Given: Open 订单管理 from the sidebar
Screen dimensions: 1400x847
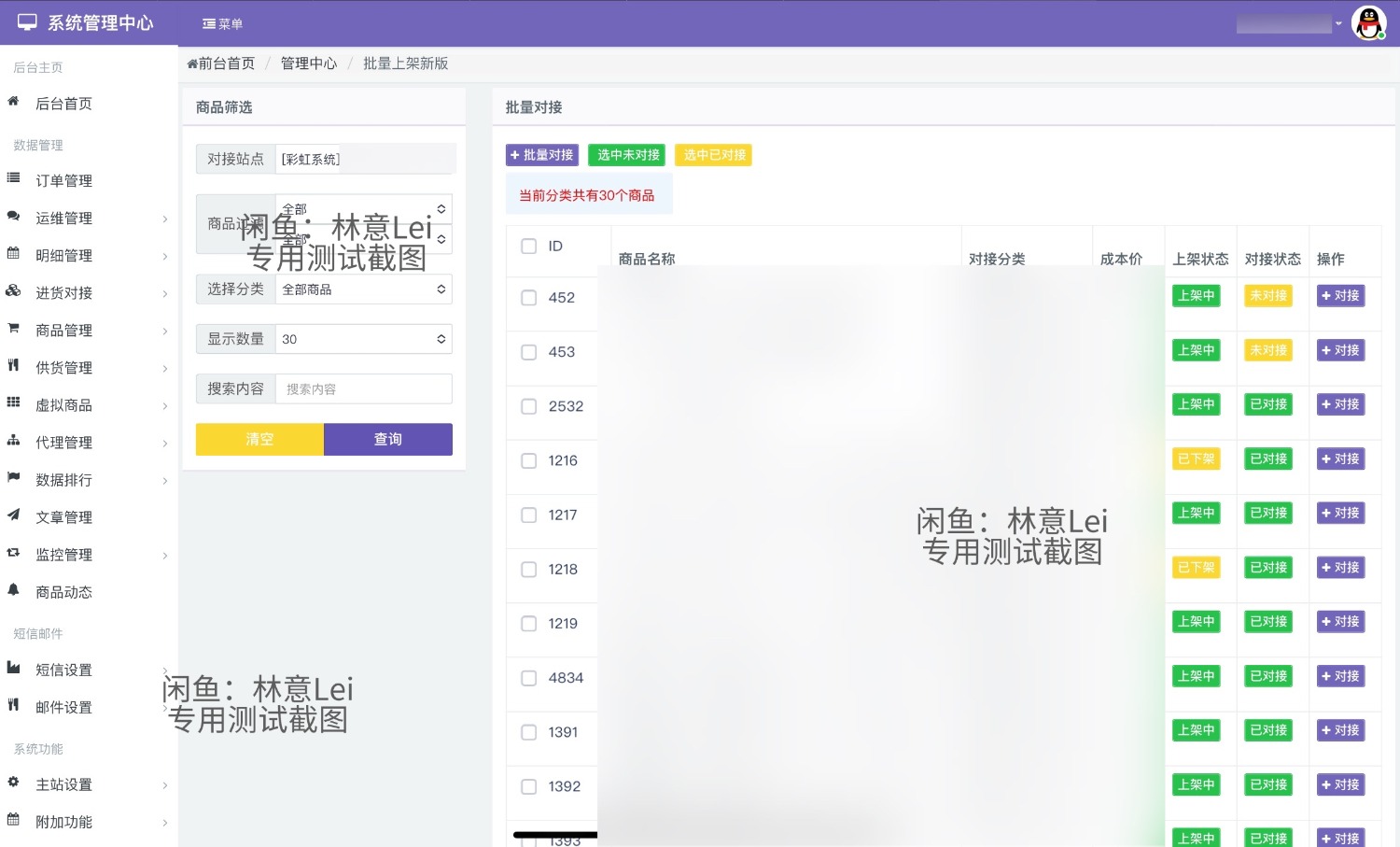Looking at the screenshot, I should pyautogui.click(x=63, y=180).
